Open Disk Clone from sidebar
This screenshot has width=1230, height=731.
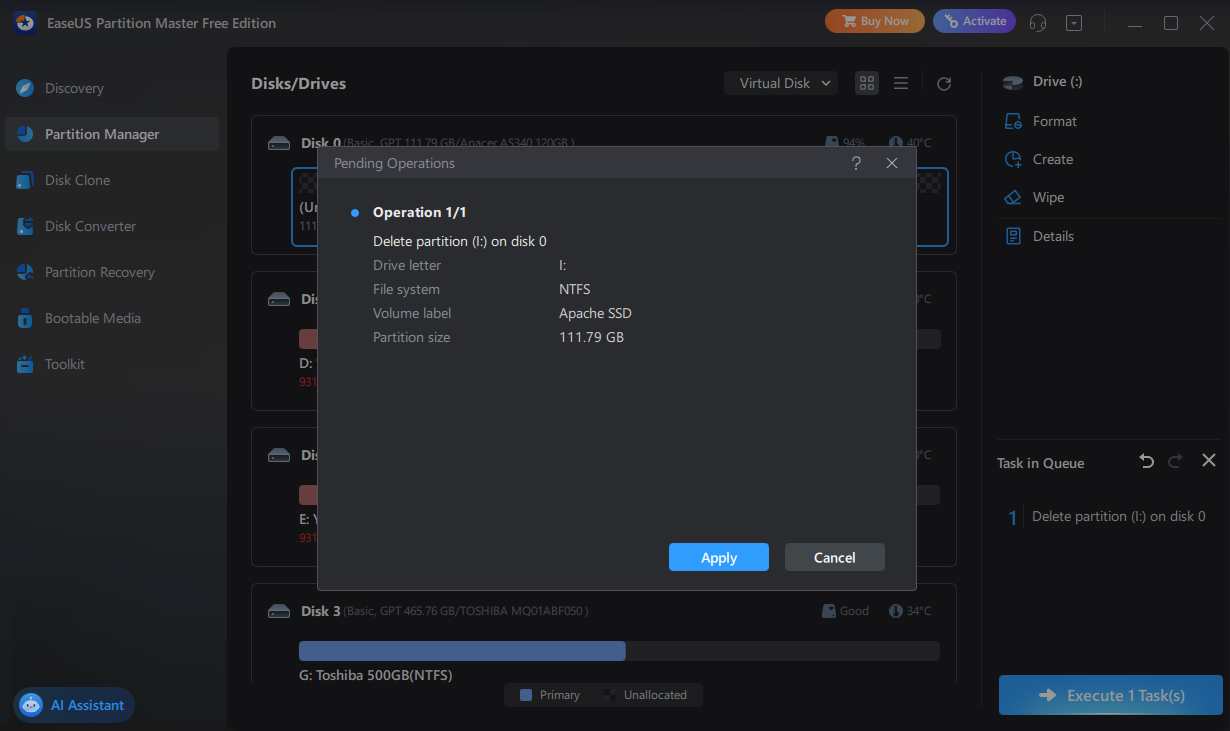(x=112, y=180)
